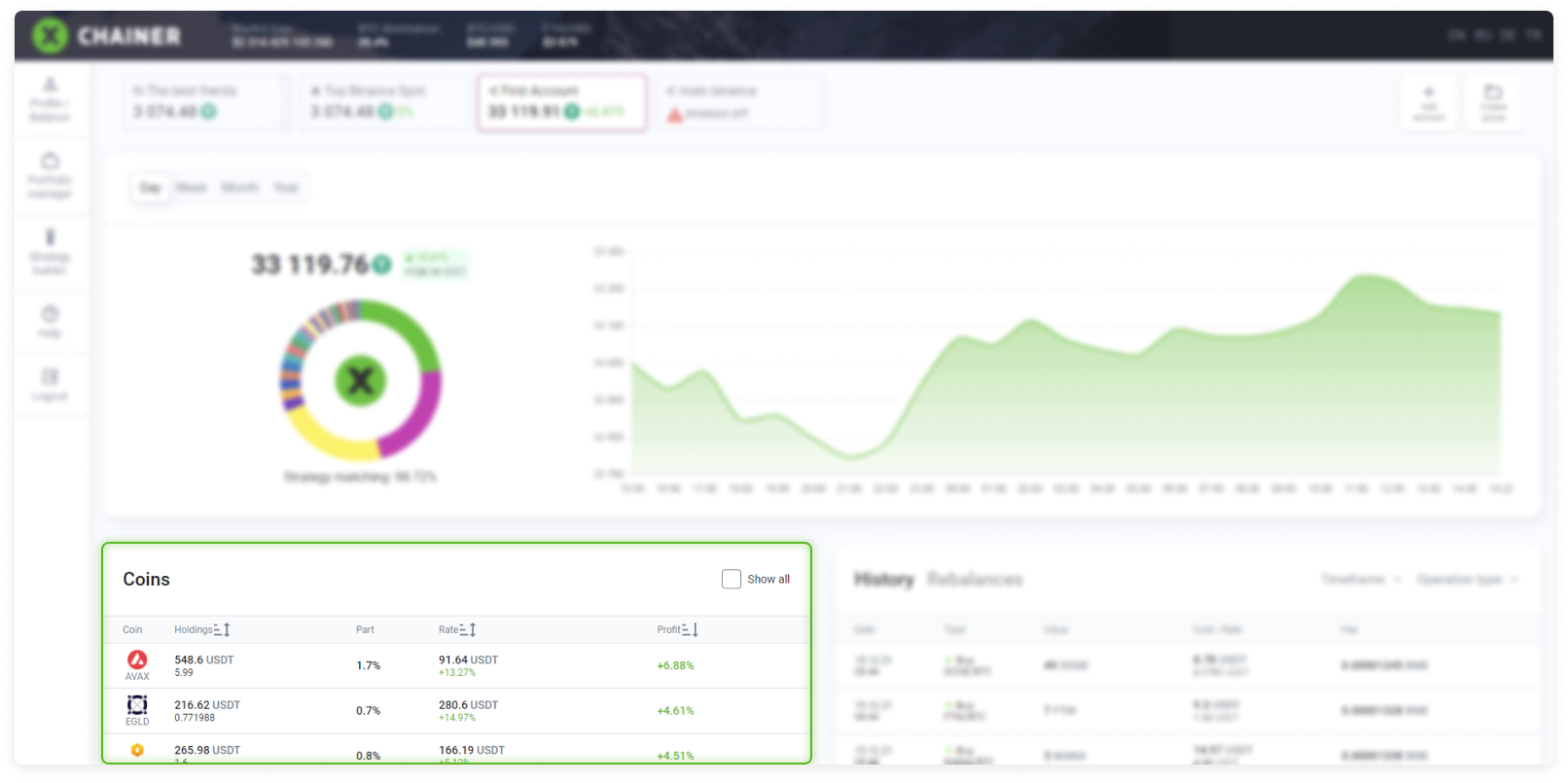This screenshot has height=783, width=1568.
Task: Open the Help sidebar item
Action: point(50,321)
